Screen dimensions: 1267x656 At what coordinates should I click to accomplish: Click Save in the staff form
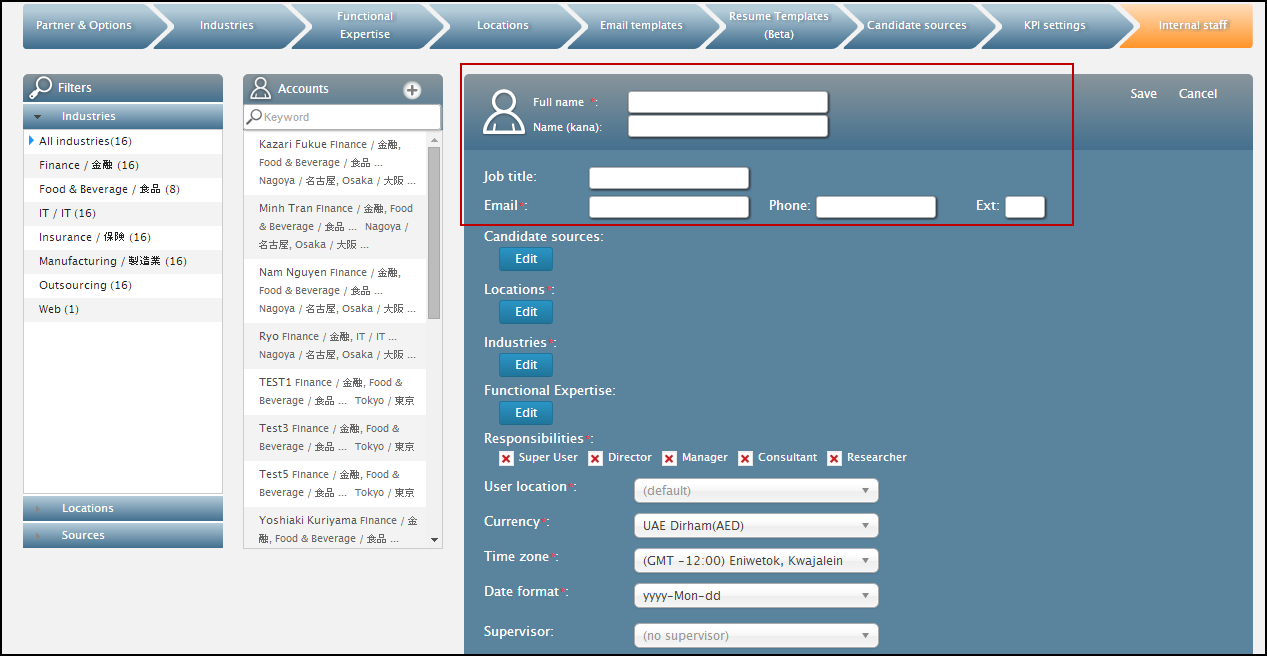pos(1143,94)
